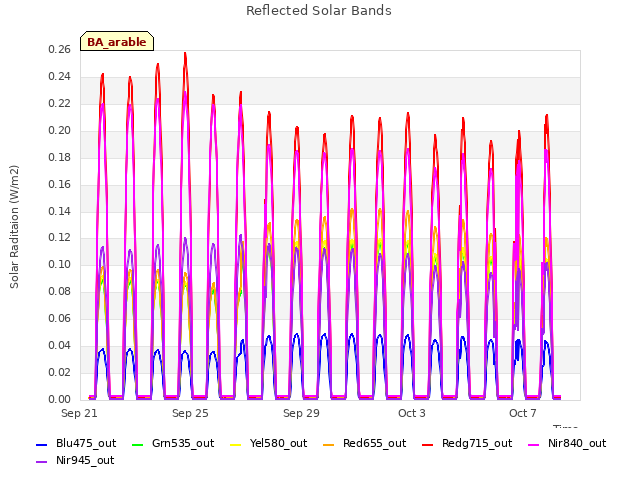Click the BA_arable annotation tag
This screenshot has height=480, width=640.
pyautogui.click(x=117, y=41)
